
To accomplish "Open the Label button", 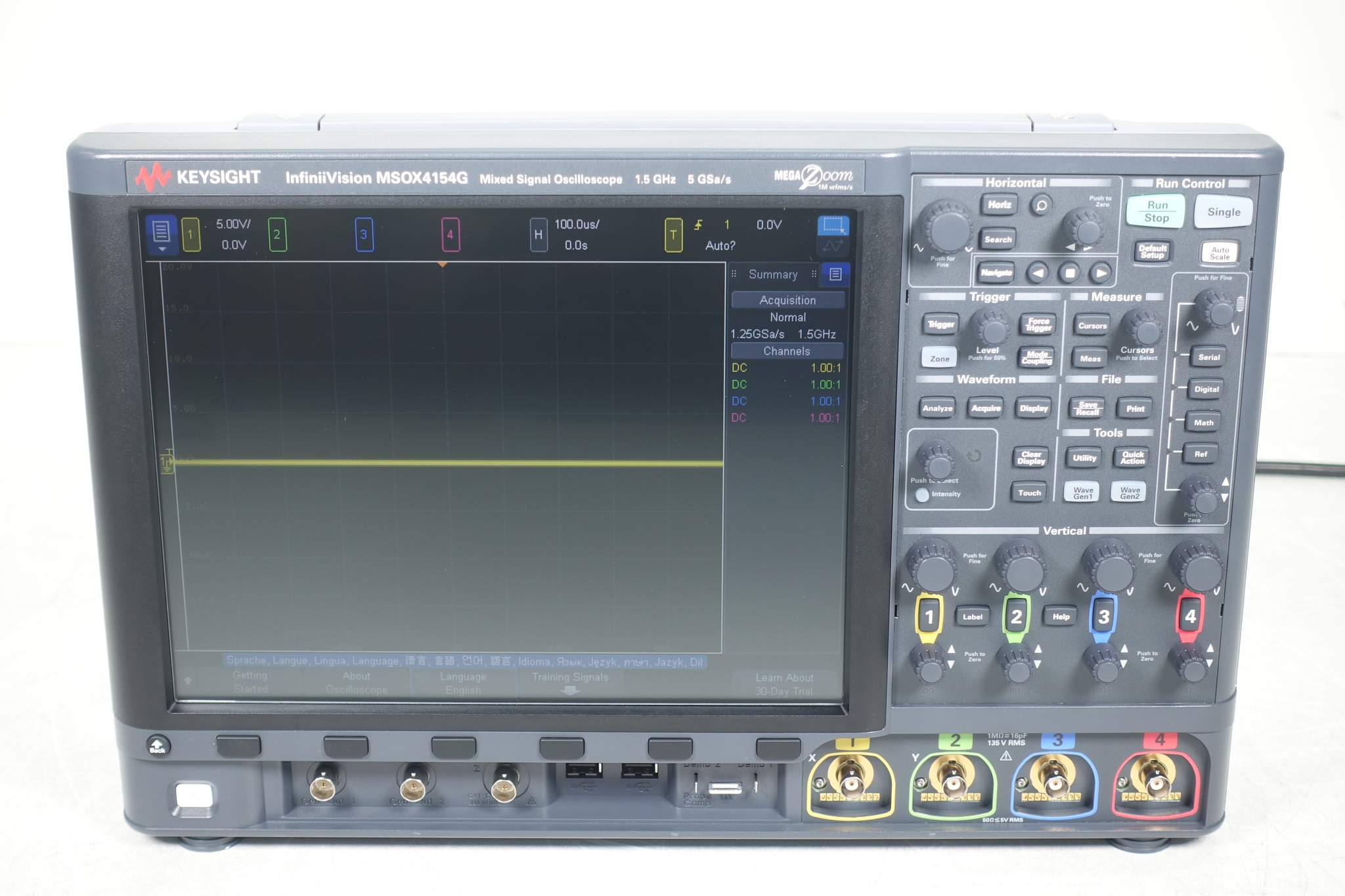I will (972, 617).
